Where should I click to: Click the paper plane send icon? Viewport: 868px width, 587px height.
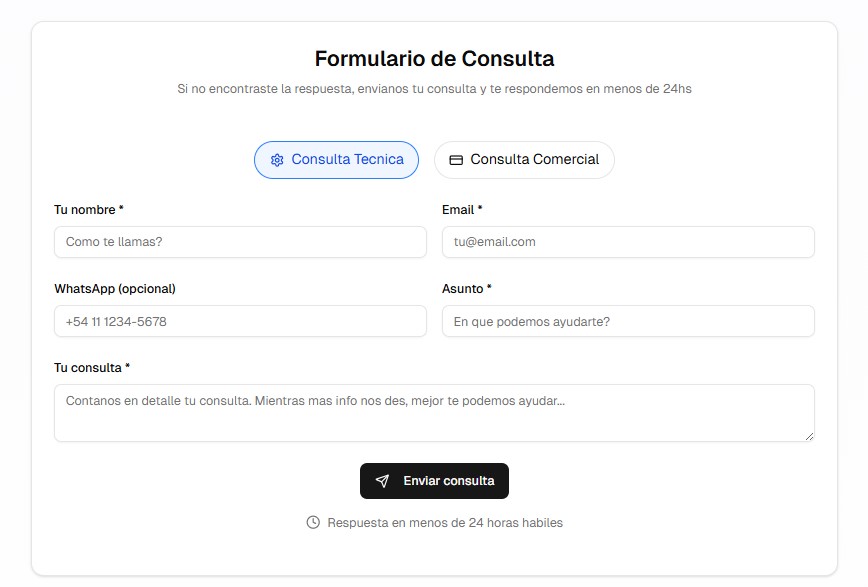[x=382, y=481]
